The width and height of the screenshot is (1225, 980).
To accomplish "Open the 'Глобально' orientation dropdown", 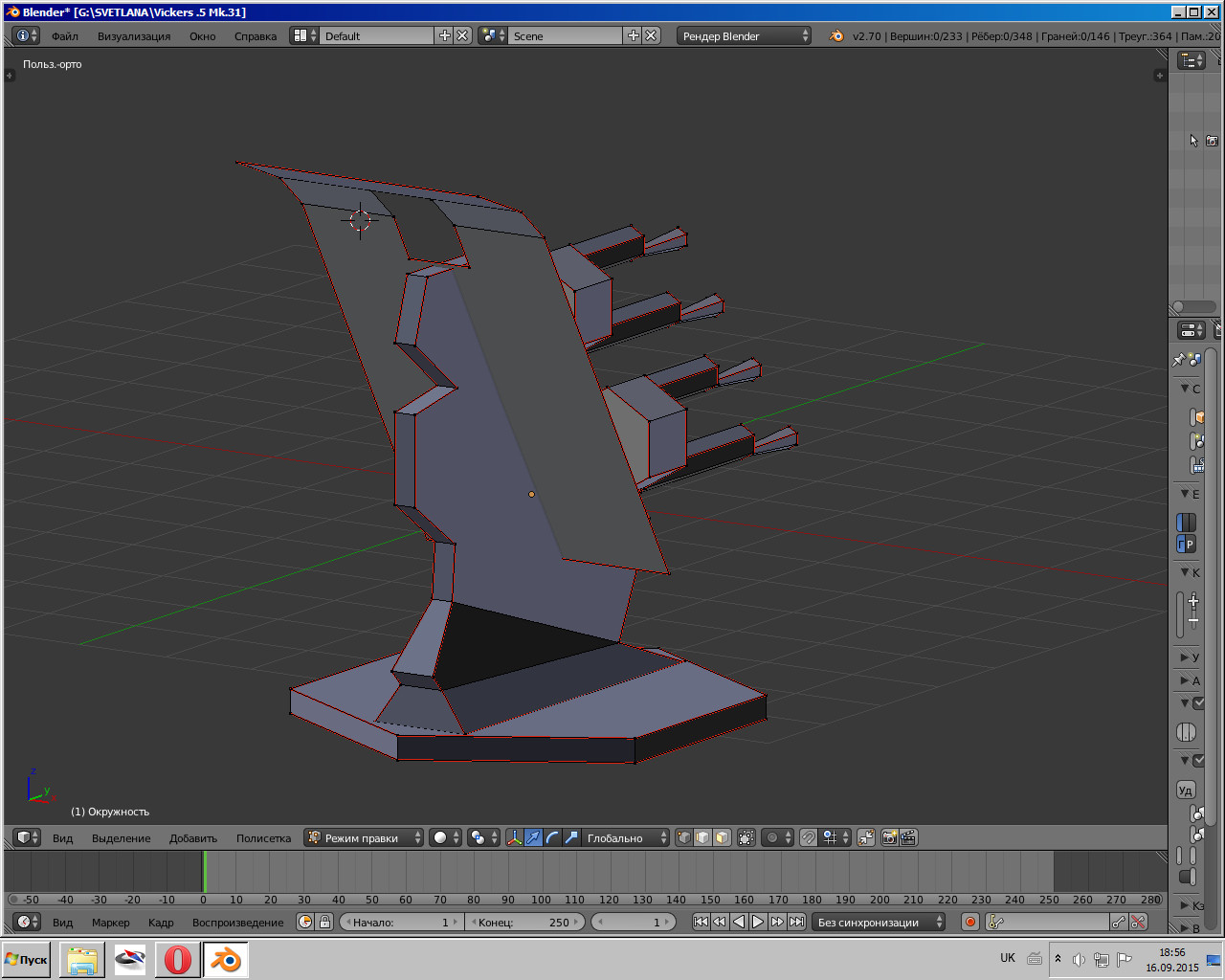I will coord(625,837).
